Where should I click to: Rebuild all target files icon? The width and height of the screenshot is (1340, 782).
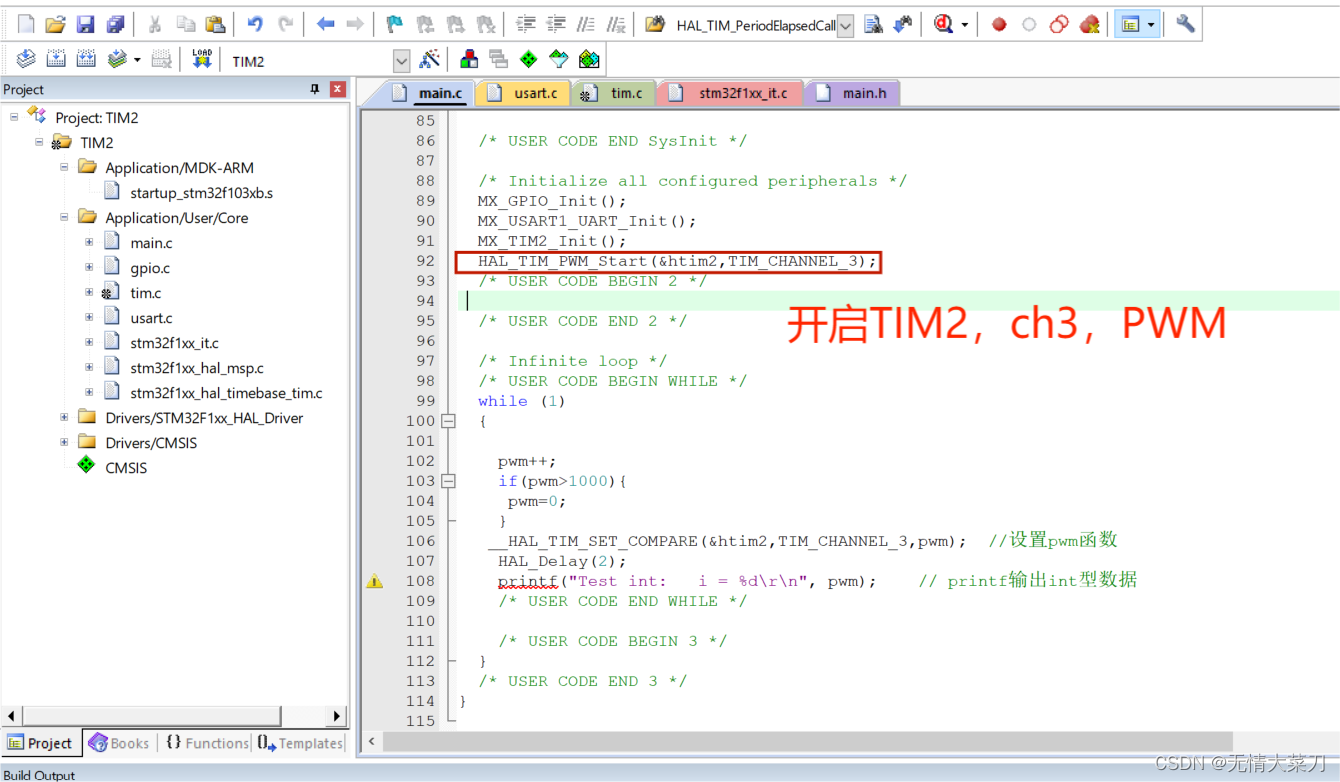tap(87, 60)
